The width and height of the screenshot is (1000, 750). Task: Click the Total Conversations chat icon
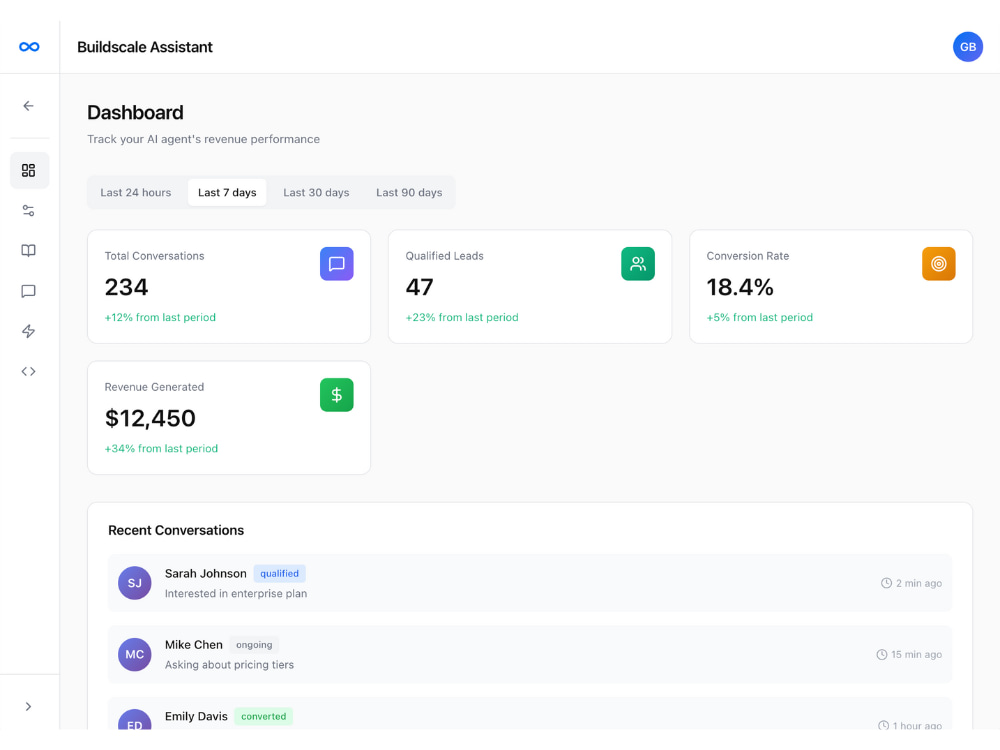337,263
